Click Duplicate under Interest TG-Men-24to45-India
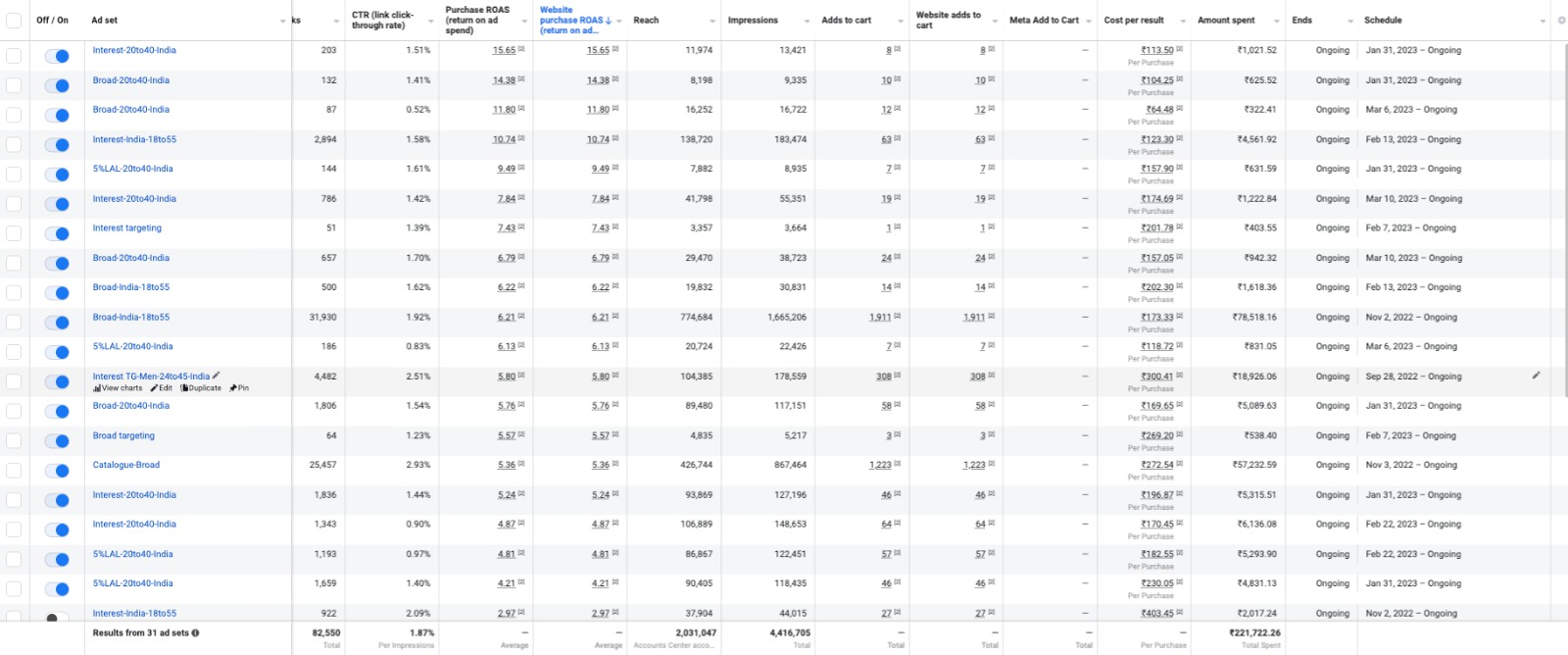This screenshot has width=1568, height=655. (201, 388)
